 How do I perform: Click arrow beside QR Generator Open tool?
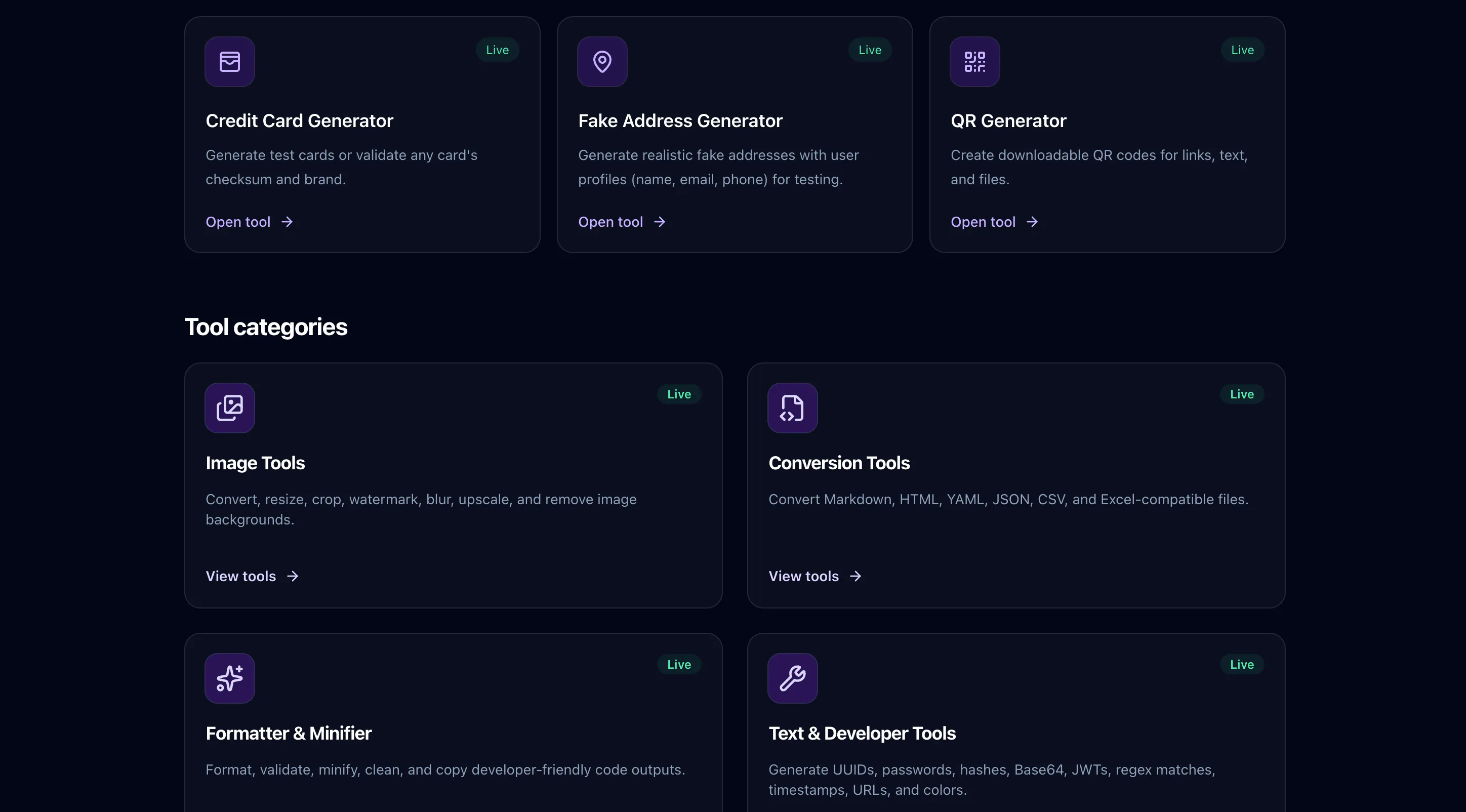coord(1032,222)
